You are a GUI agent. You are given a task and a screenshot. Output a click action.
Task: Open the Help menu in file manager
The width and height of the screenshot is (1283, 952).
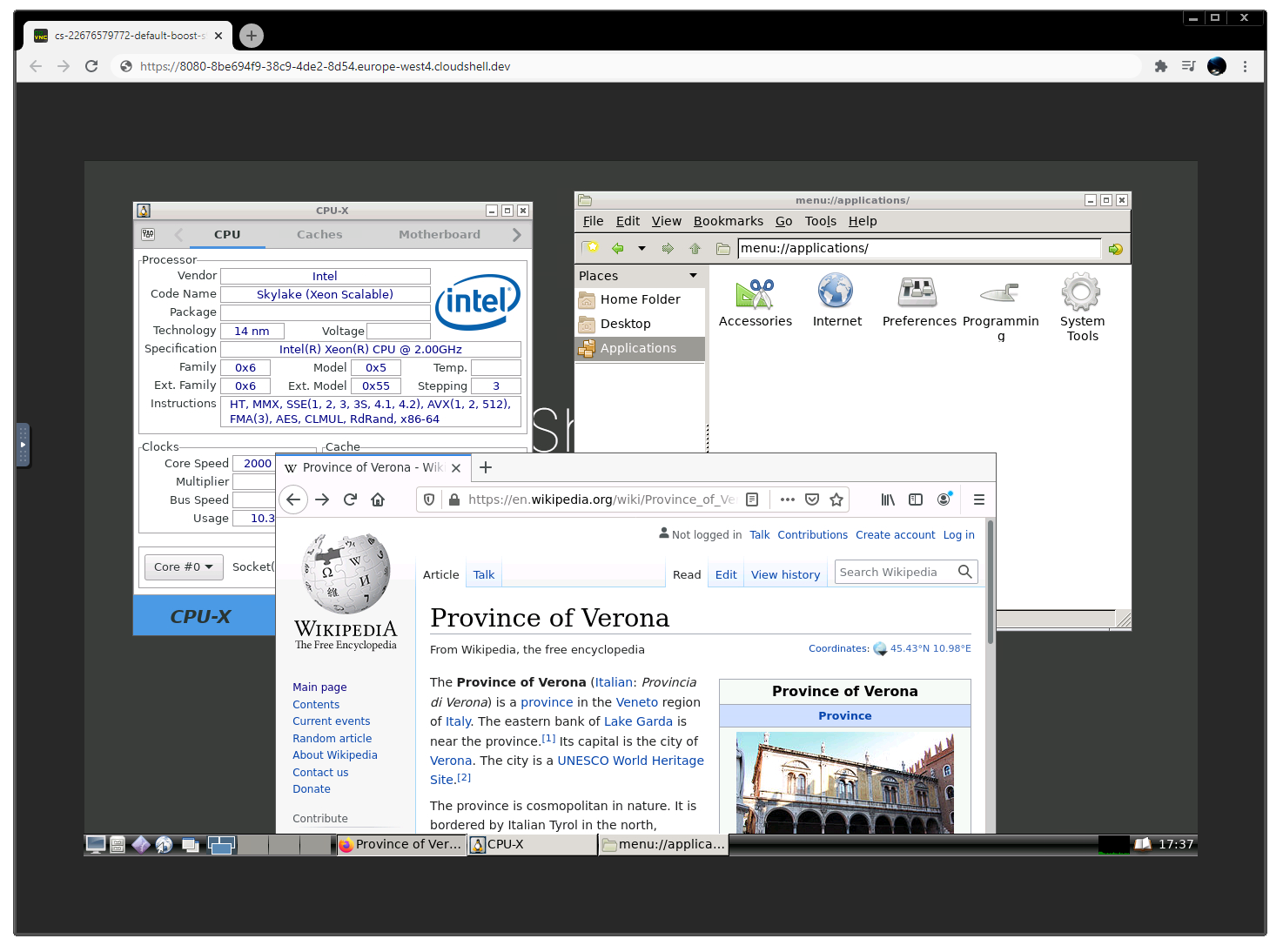coord(863,221)
